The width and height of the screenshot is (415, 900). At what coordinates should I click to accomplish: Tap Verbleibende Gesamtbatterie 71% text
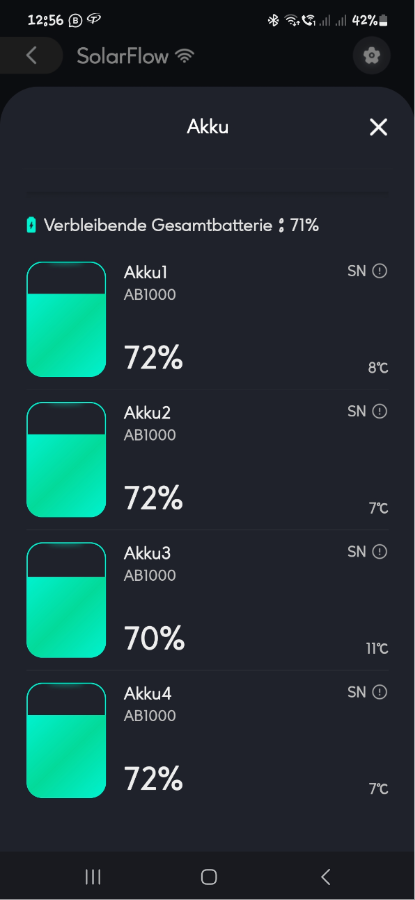pyautogui.click(x=181, y=225)
